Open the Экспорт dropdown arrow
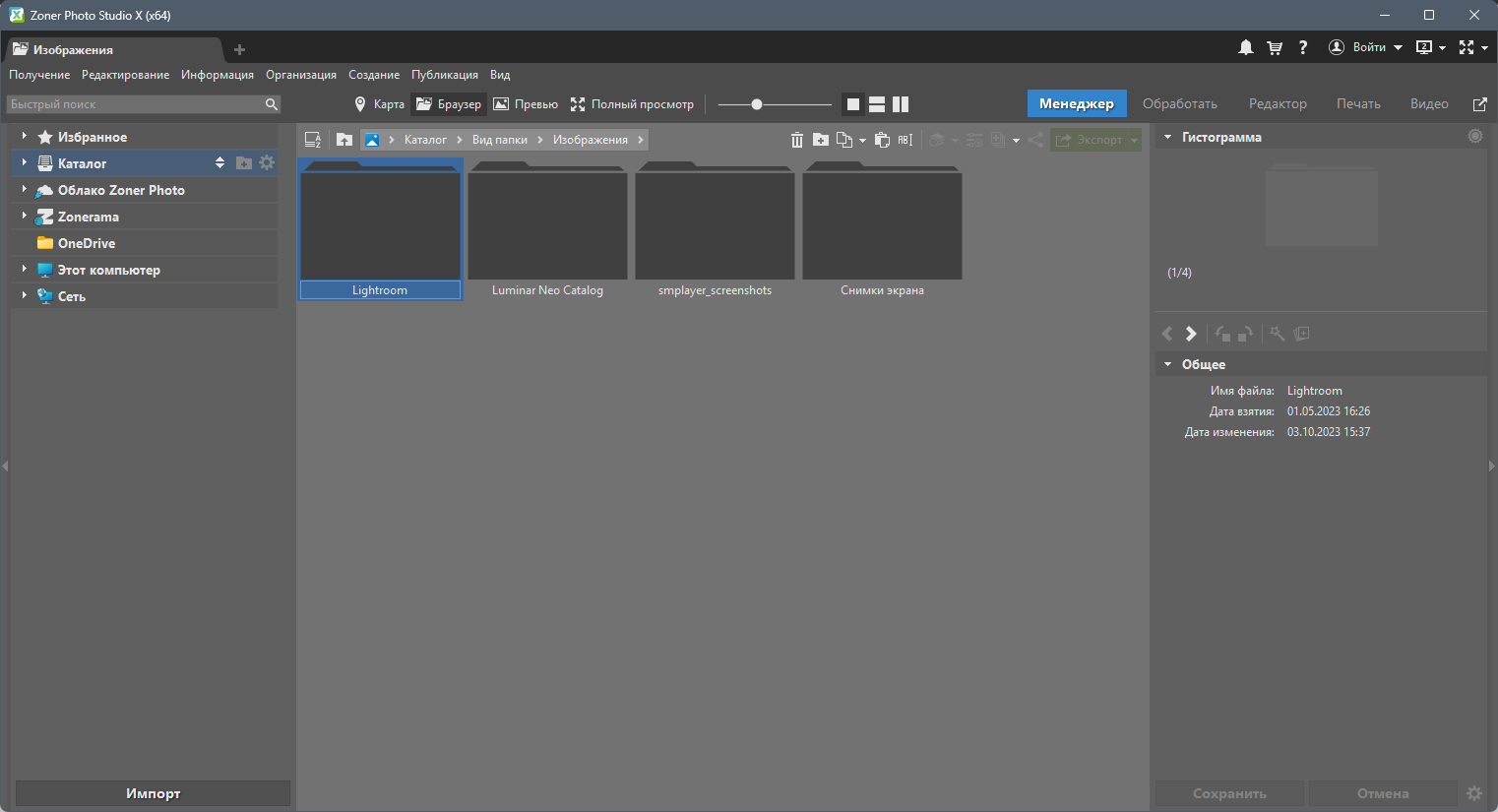Viewport: 1498px width, 812px height. click(x=1132, y=139)
